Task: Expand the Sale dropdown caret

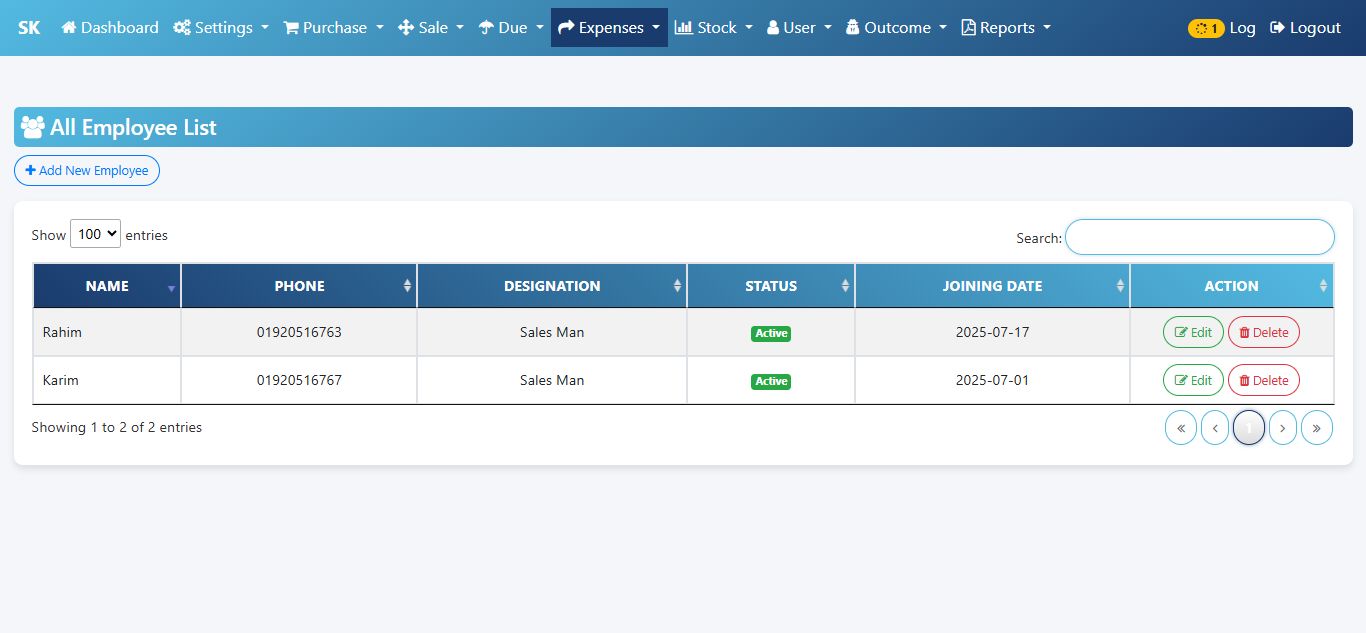Action: pos(460,28)
